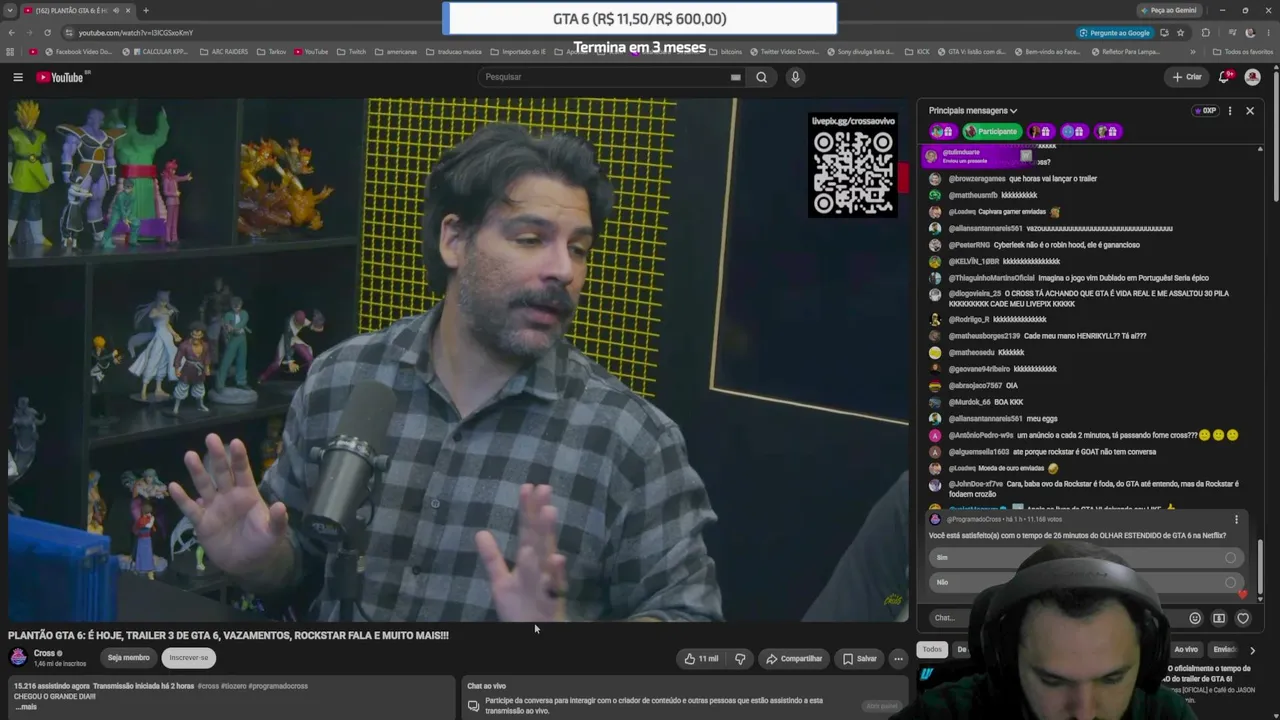Image resolution: width=1280 pixels, height=720 pixels.
Task: Open more actions below the video
Action: pos(898,658)
